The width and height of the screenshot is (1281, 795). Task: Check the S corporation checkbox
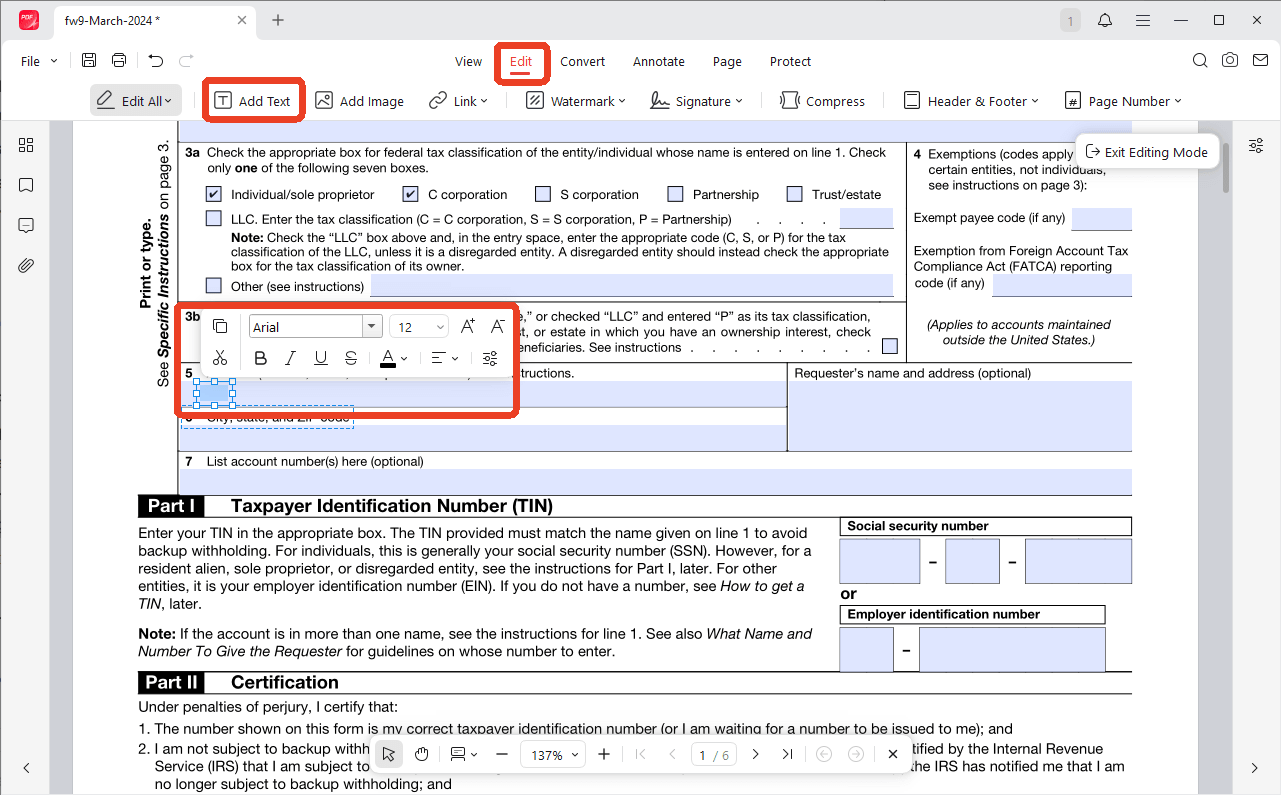543,194
